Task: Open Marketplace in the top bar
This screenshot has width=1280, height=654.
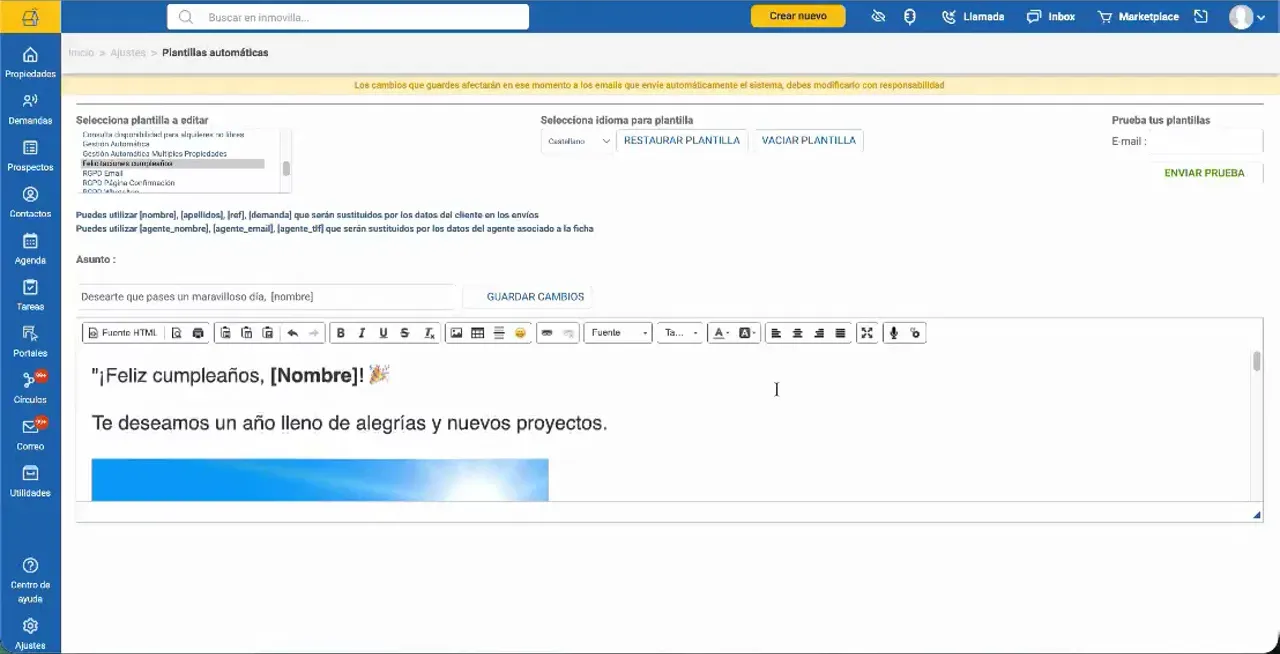Action: coord(1138,17)
